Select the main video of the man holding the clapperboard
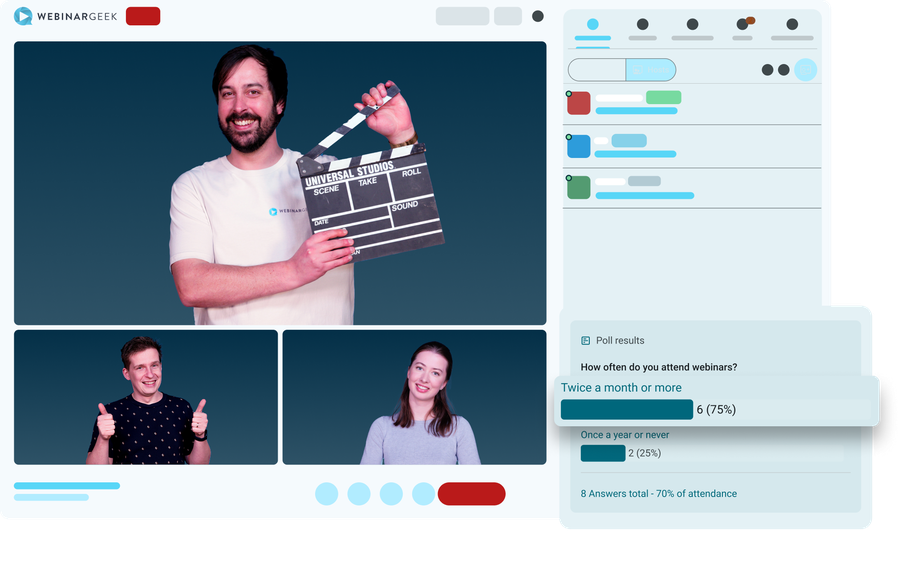Image resolution: width=900 pixels, height=566 pixels. click(280, 183)
